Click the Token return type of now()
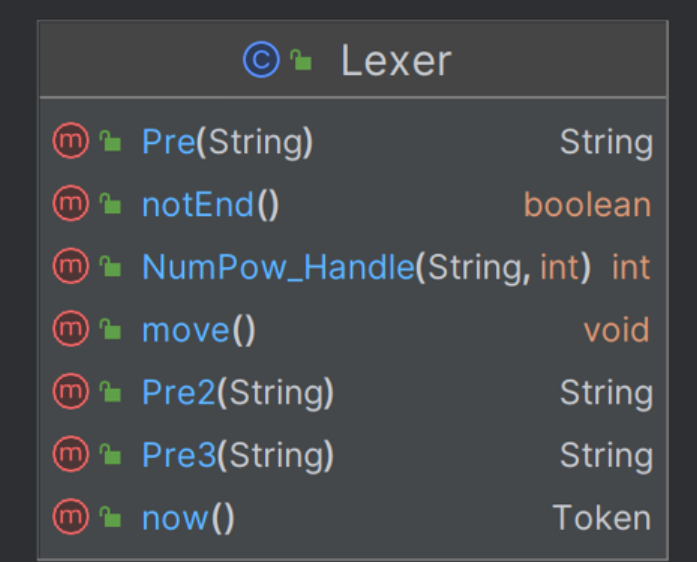Image resolution: width=697 pixels, height=562 pixels. 602,518
